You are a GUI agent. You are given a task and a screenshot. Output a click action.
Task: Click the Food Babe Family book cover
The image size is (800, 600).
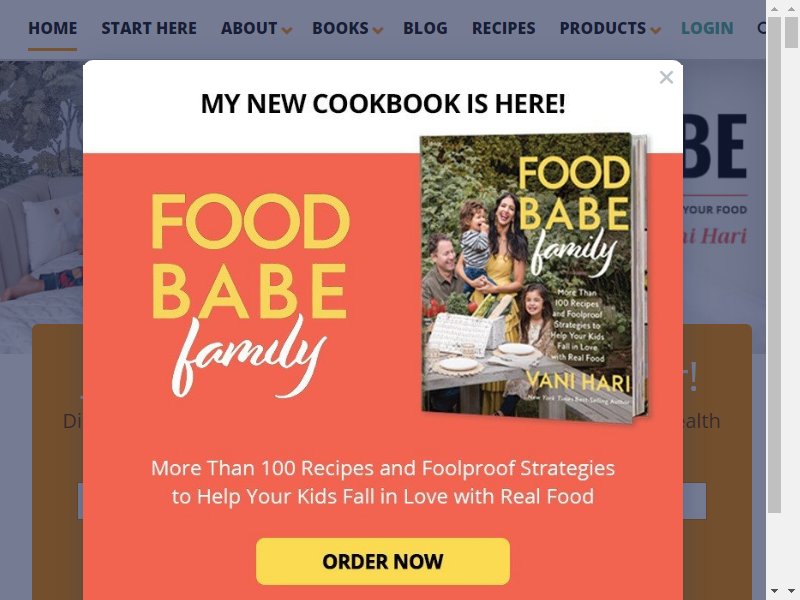point(534,277)
